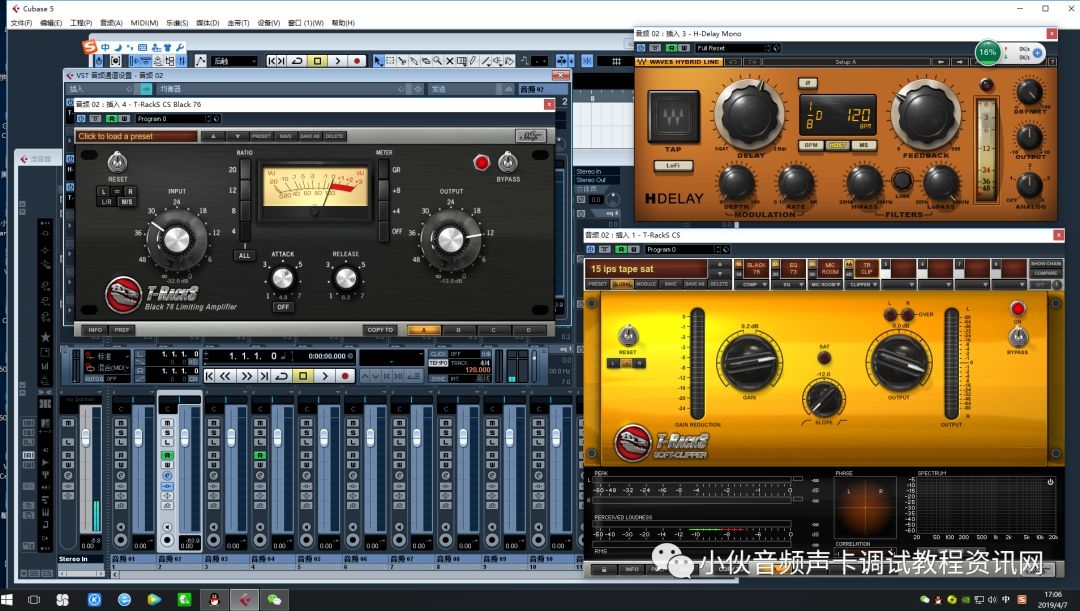
Task: Open the 音频(A) menu
Action: click(111, 23)
